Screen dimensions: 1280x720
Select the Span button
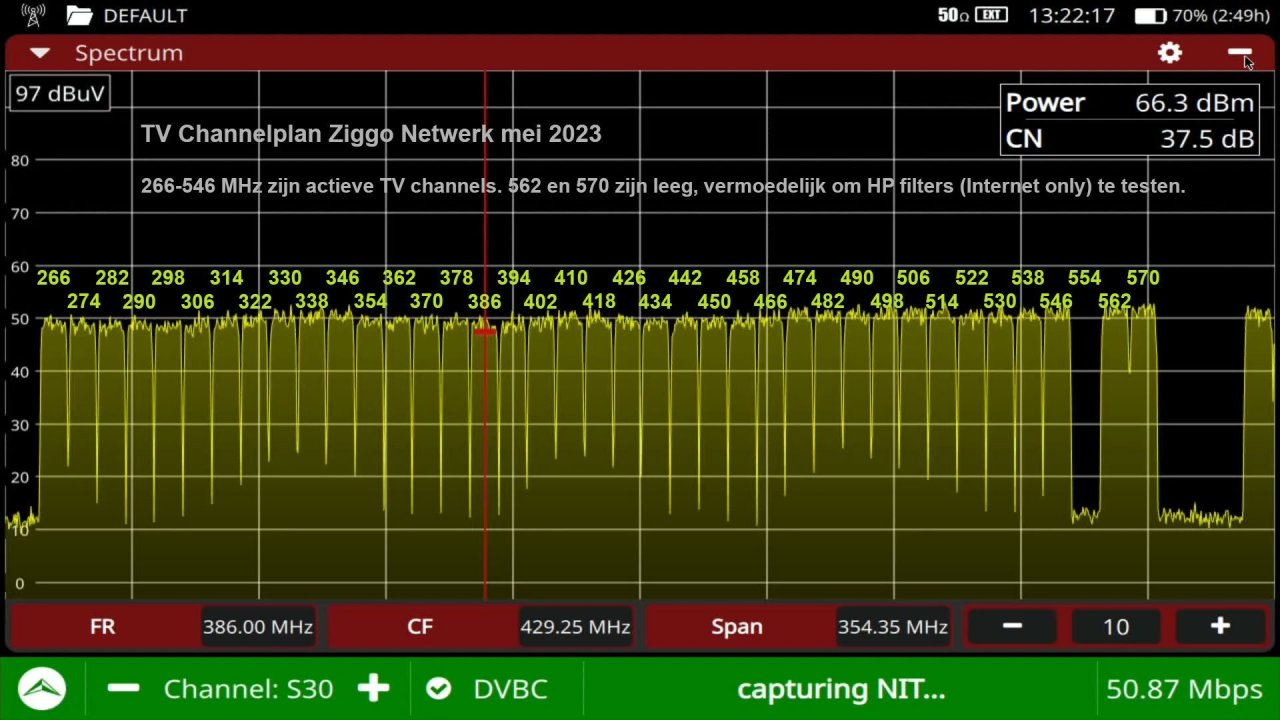(x=737, y=627)
